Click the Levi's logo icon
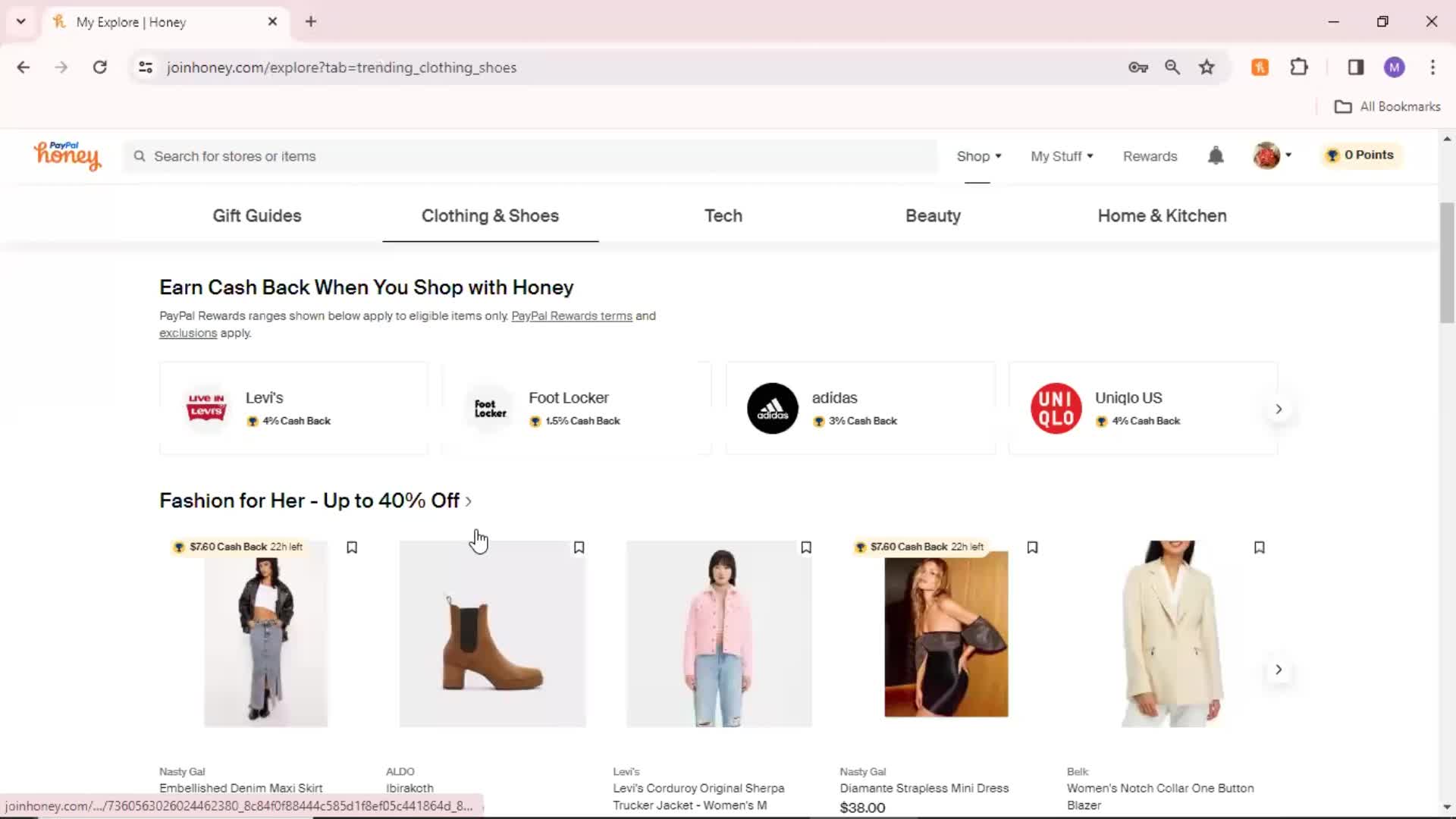 (x=206, y=408)
